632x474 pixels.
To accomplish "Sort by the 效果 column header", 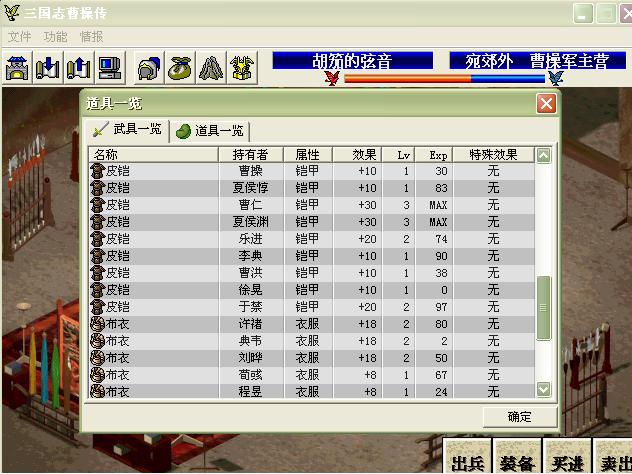I will (x=364, y=155).
